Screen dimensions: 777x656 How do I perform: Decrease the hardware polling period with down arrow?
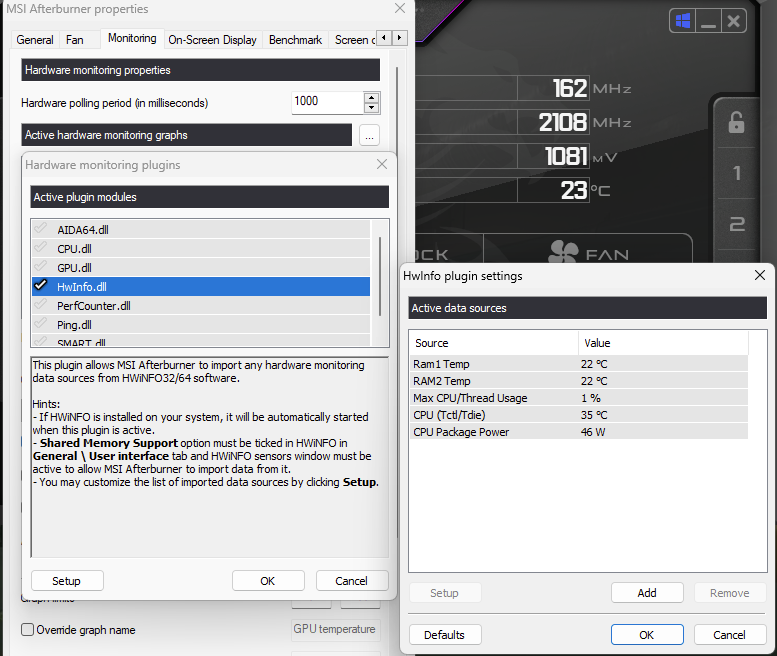point(371,108)
